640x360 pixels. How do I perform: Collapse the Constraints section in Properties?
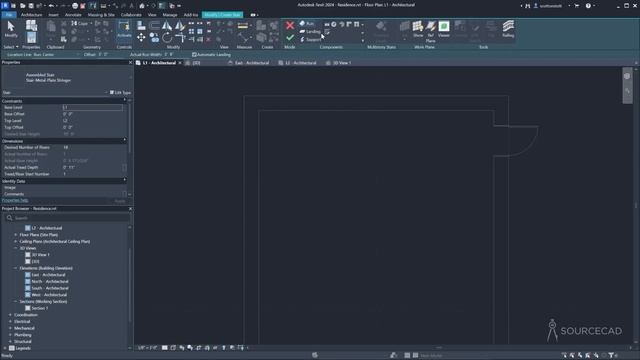pos(125,100)
